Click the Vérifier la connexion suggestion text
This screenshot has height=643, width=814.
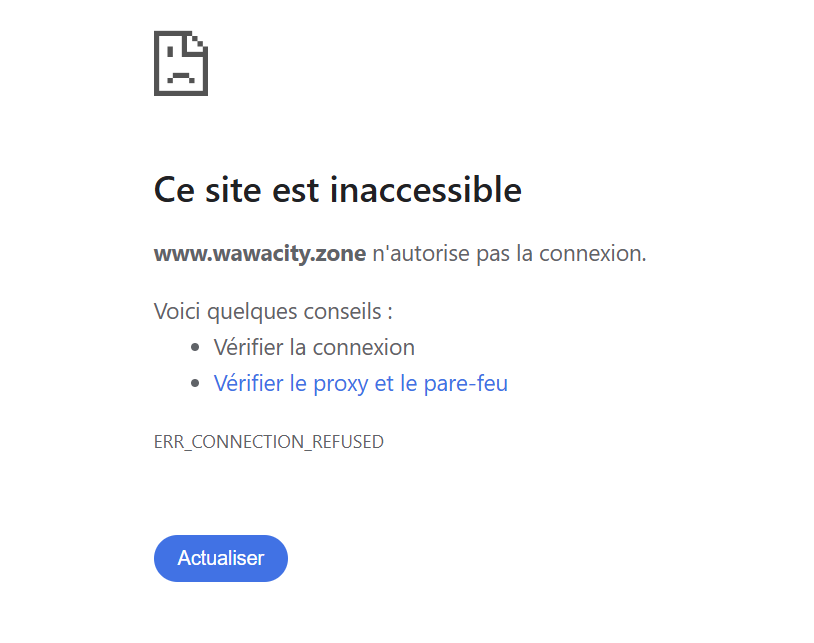(314, 347)
